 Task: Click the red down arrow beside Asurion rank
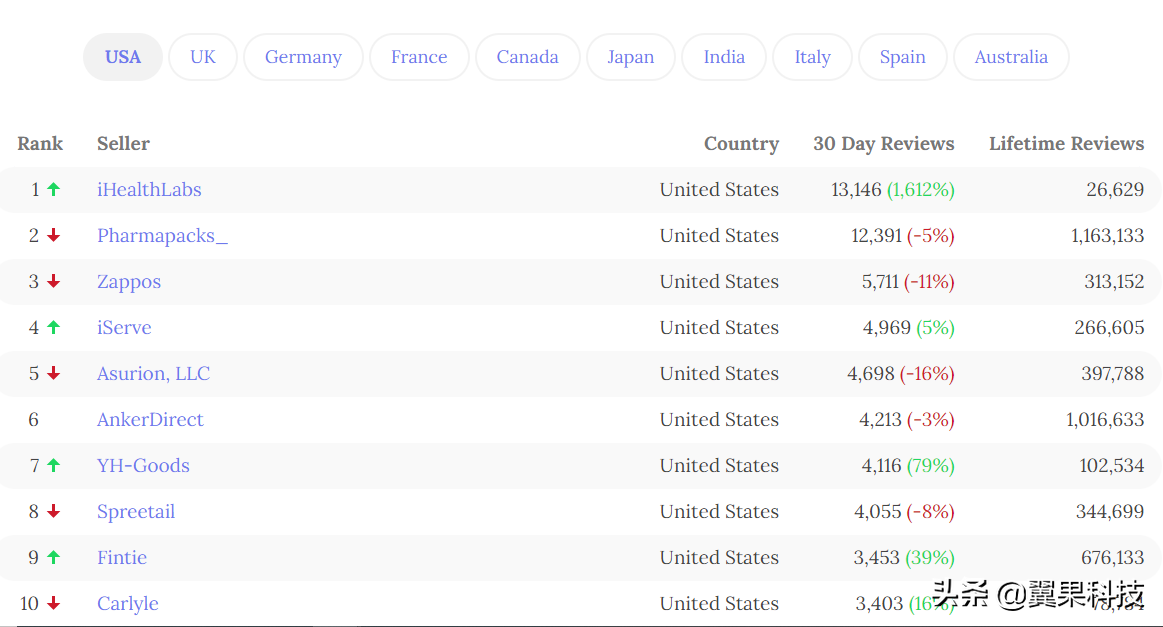53,373
